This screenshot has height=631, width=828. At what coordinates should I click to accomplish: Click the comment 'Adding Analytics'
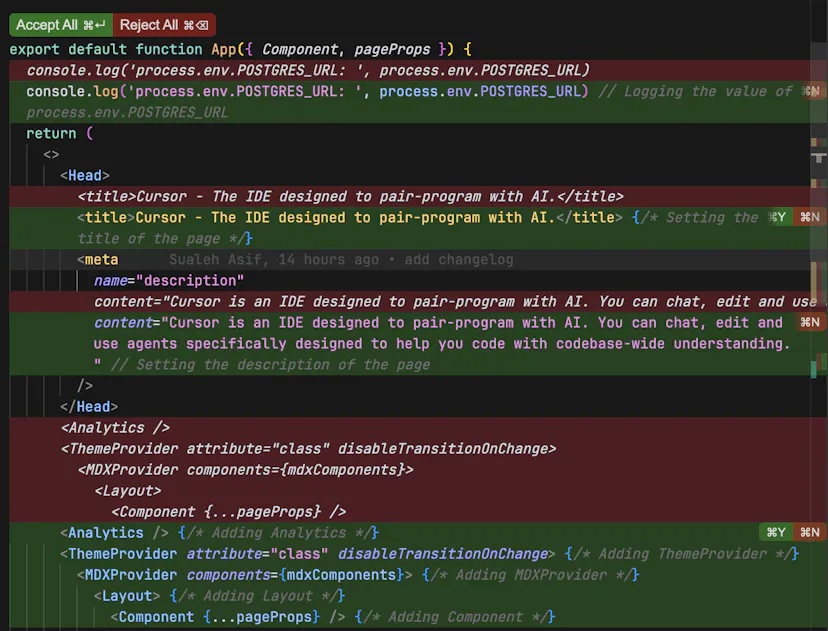[279, 532]
